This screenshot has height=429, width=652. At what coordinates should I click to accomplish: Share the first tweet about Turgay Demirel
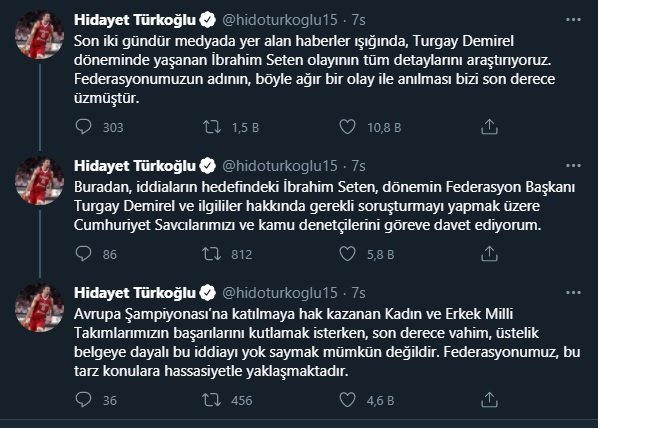click(x=489, y=127)
